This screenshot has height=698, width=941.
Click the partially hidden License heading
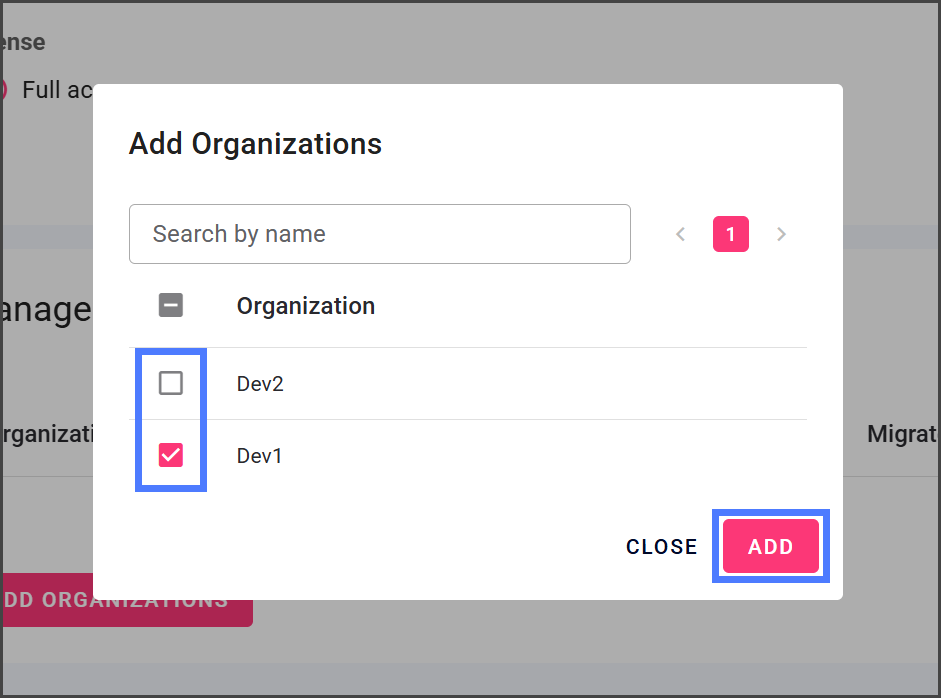(23, 42)
